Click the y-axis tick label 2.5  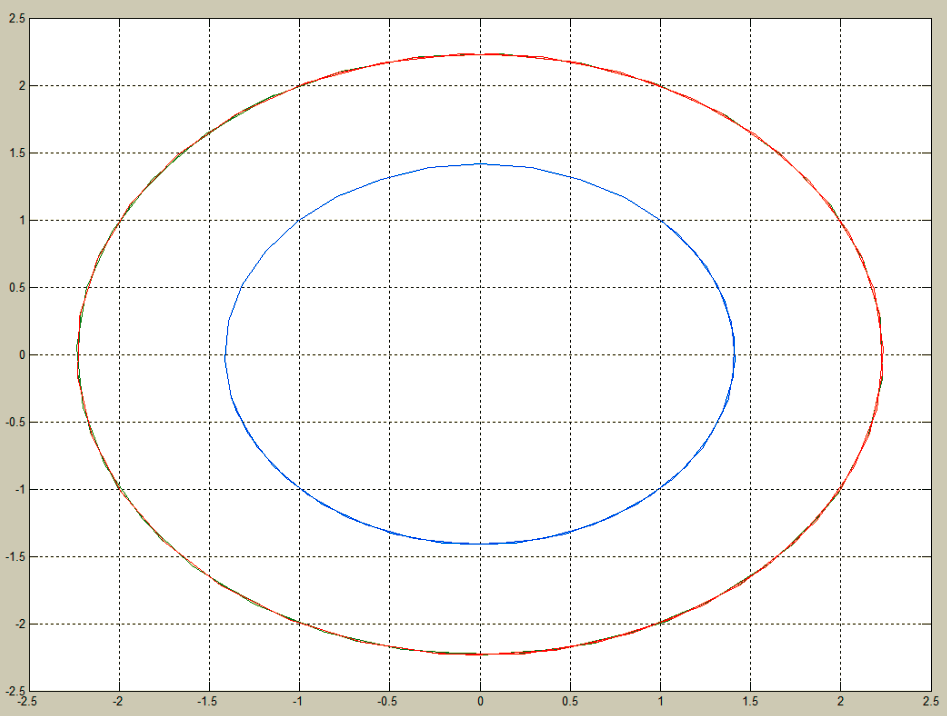[18, 19]
